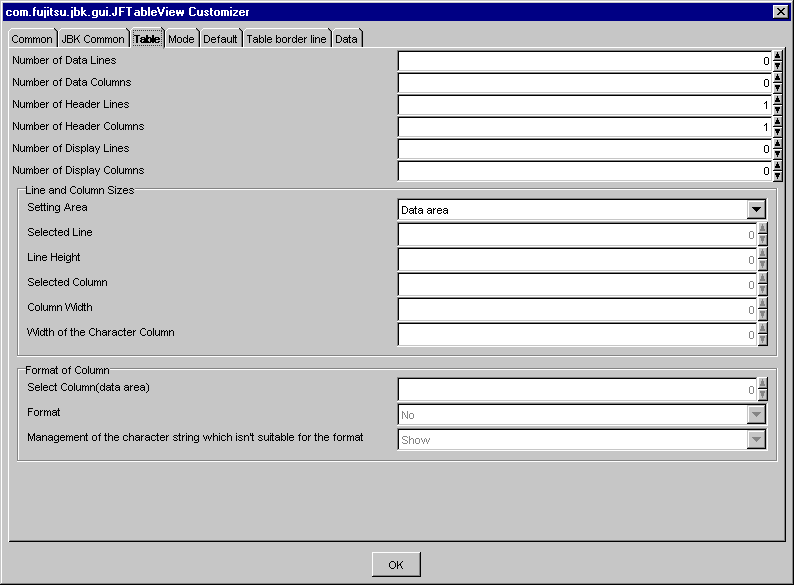
Task: Click the Select Column(data area) field
Action: pos(577,390)
